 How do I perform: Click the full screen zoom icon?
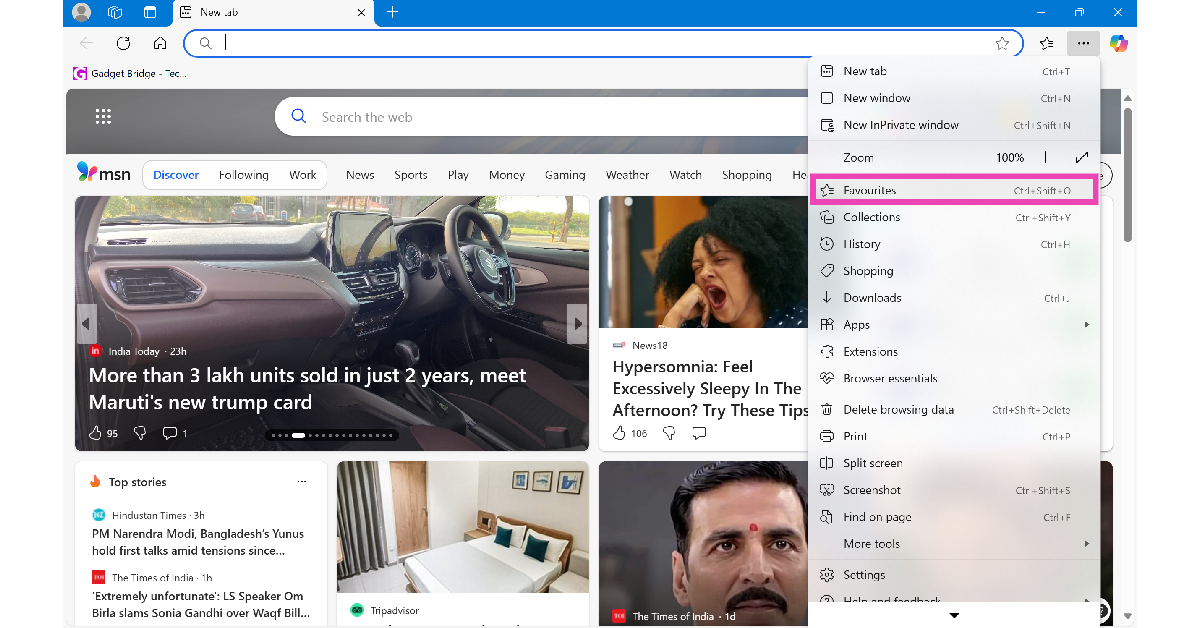tap(1081, 158)
